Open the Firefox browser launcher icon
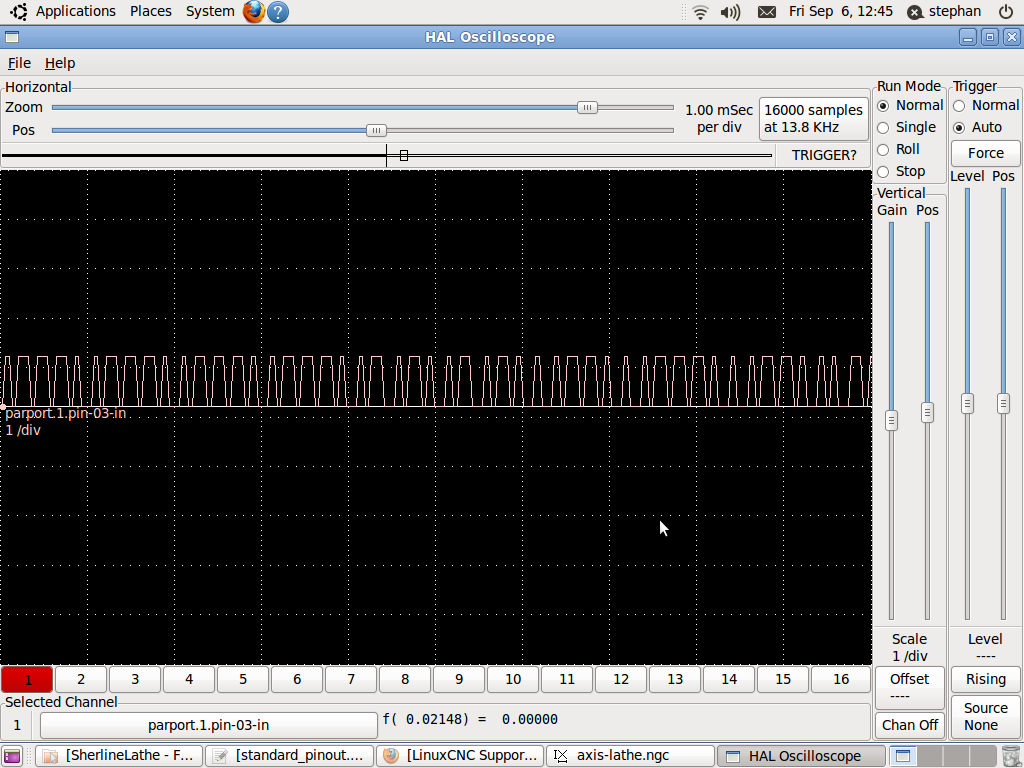1024x768 pixels. tap(253, 11)
